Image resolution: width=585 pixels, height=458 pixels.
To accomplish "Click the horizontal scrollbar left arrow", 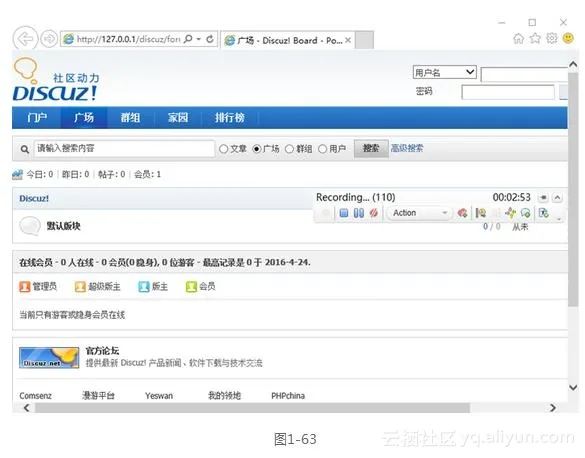I will coord(26,408).
